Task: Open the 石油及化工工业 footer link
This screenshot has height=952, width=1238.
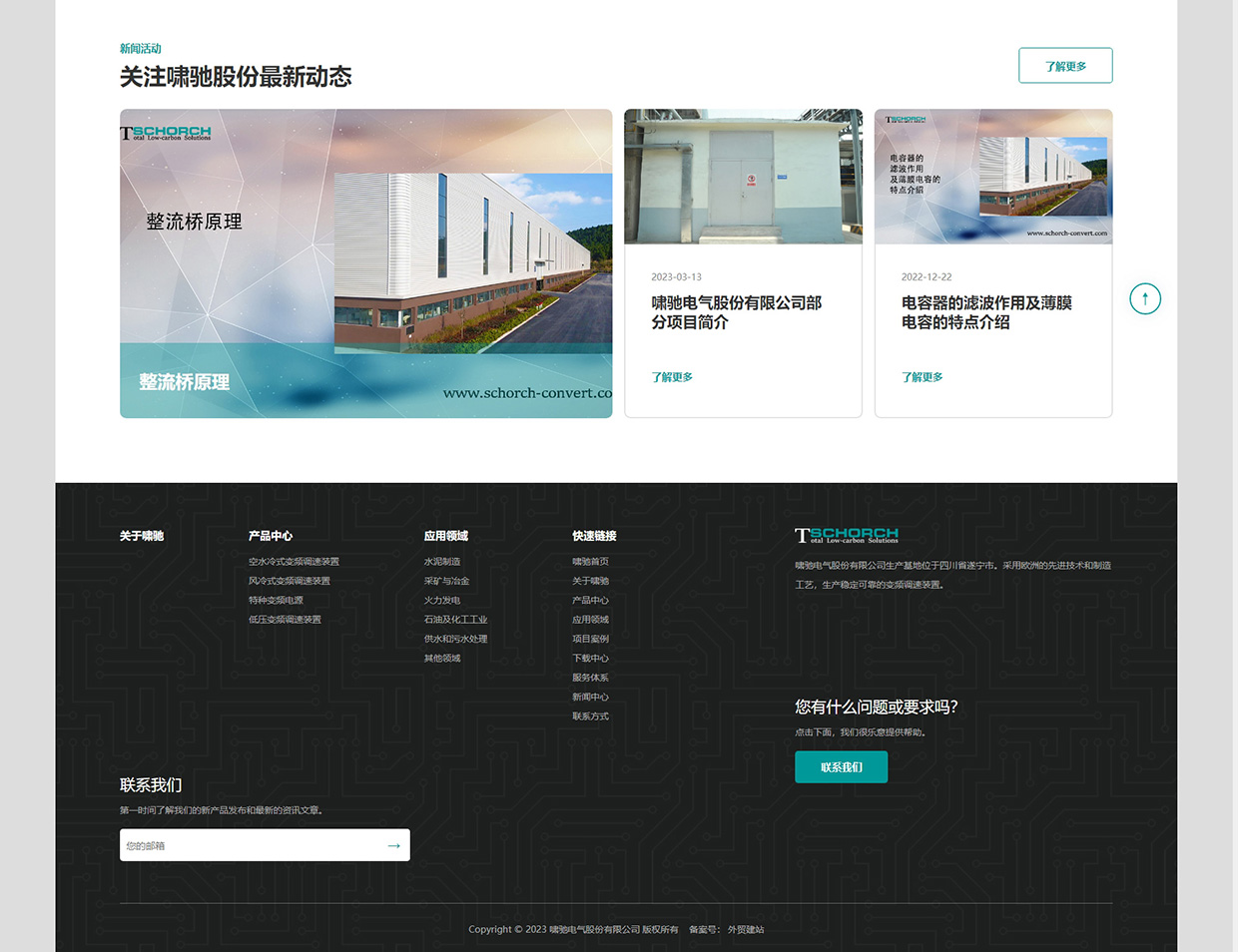Action: click(455, 620)
